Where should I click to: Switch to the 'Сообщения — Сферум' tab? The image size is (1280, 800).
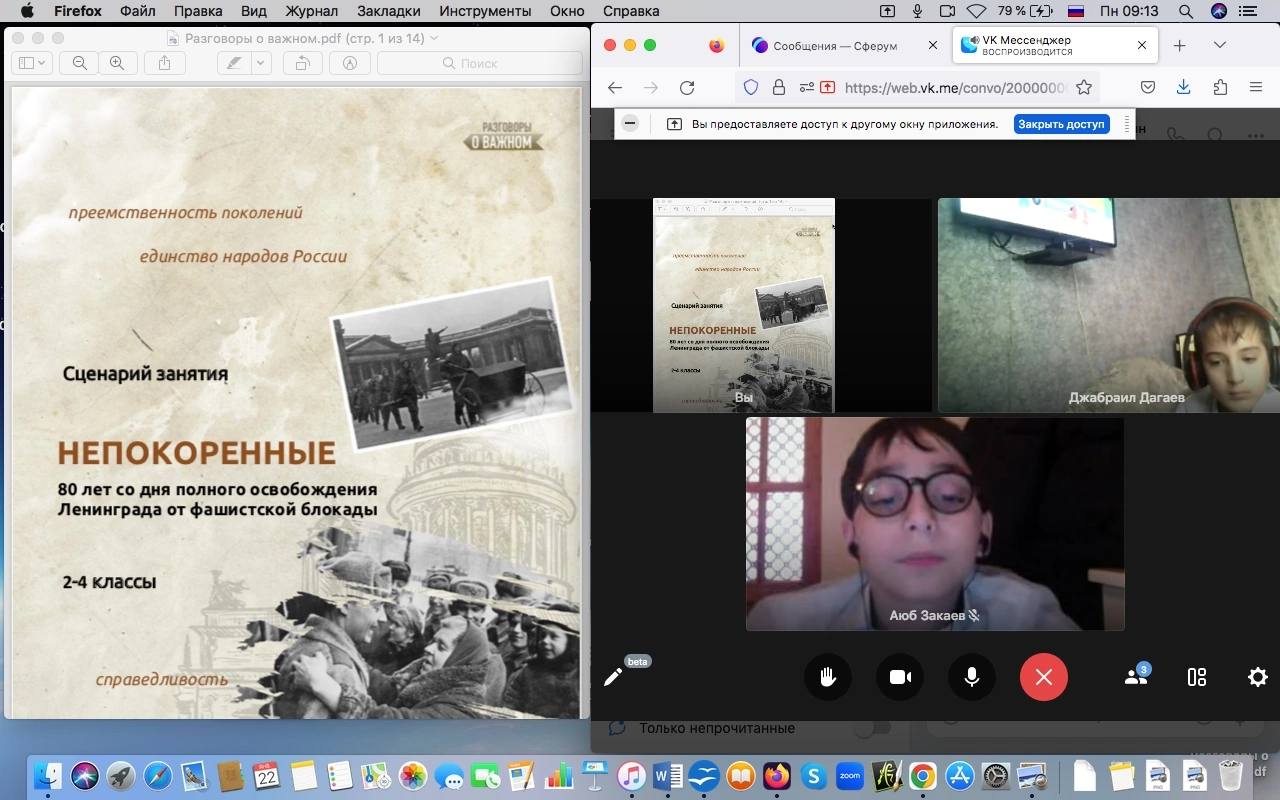coord(834,46)
